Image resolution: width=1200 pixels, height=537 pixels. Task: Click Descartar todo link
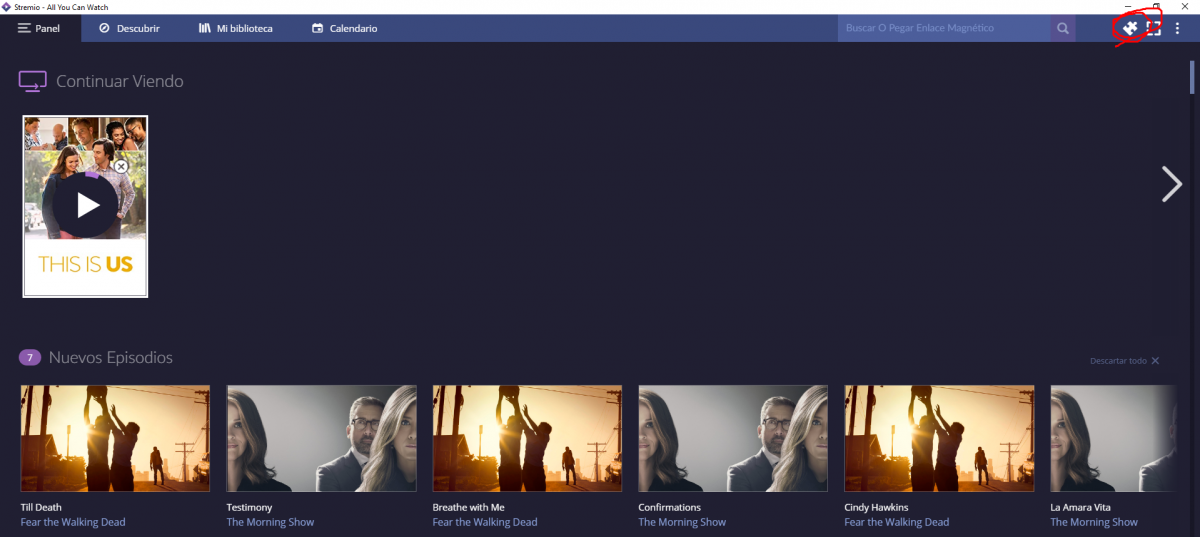[1124, 360]
